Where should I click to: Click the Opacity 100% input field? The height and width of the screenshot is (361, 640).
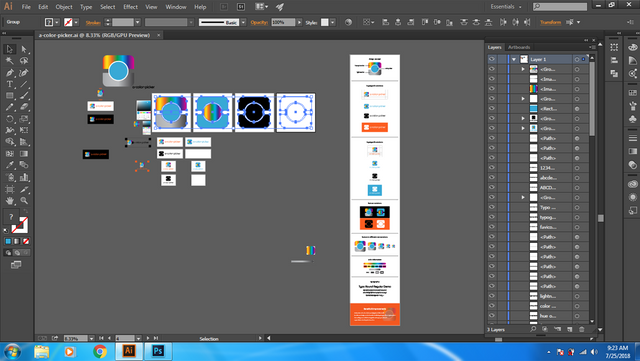click(x=283, y=22)
